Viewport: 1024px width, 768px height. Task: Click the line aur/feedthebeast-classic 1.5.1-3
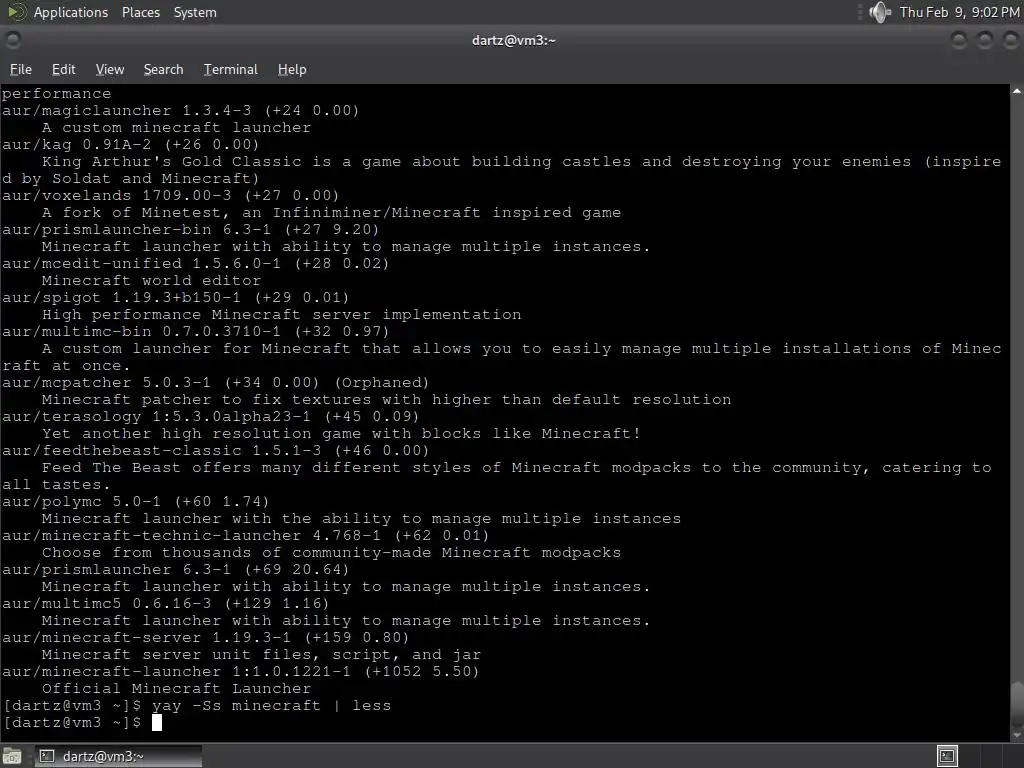point(216,450)
